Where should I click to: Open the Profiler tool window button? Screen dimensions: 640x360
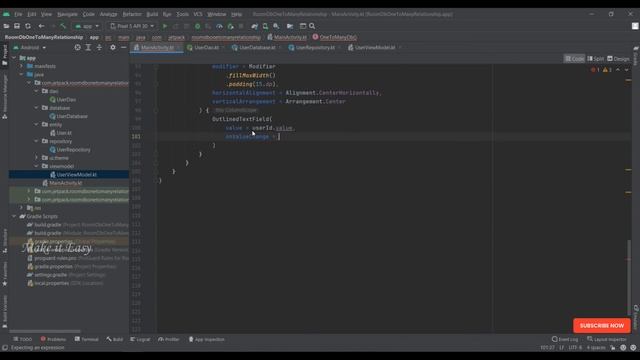[x=169, y=339]
